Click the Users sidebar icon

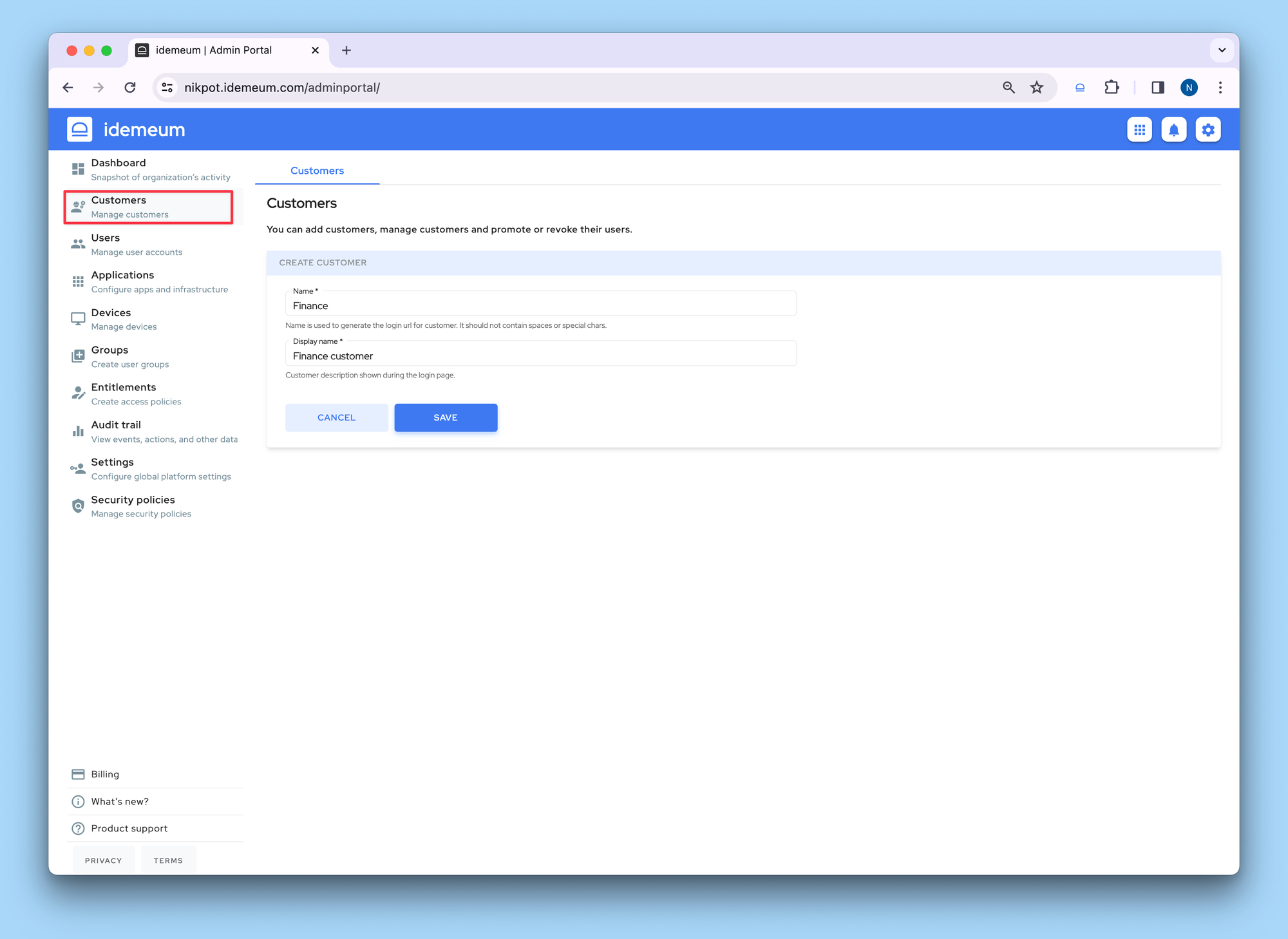point(78,243)
